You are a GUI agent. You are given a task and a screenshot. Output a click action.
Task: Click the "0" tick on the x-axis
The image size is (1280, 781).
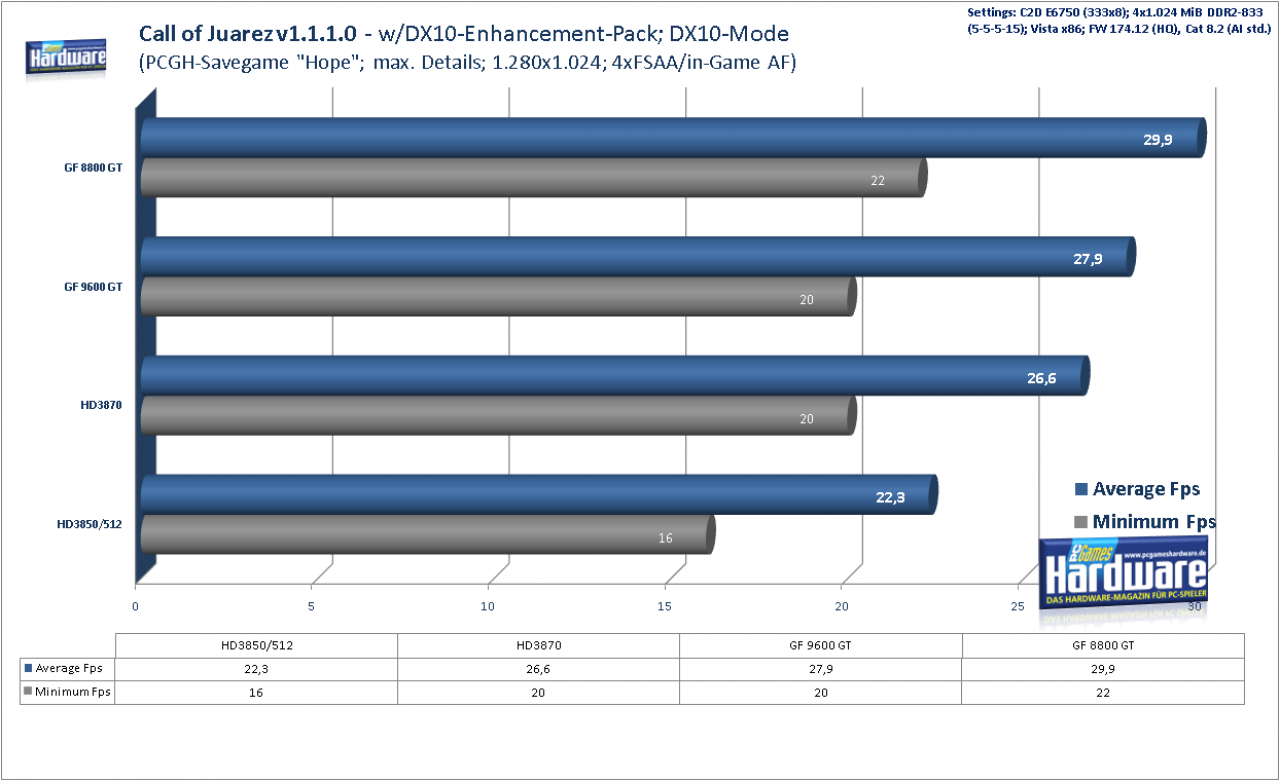click(x=136, y=607)
